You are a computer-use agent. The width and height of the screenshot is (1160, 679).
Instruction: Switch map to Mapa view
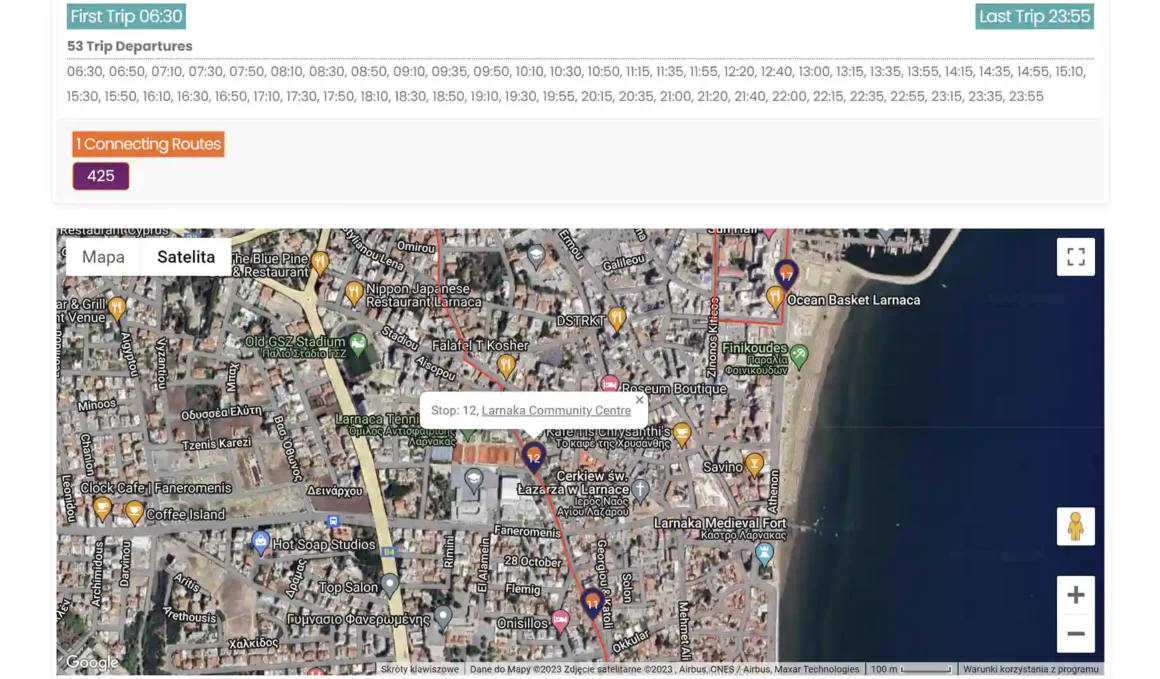point(103,257)
